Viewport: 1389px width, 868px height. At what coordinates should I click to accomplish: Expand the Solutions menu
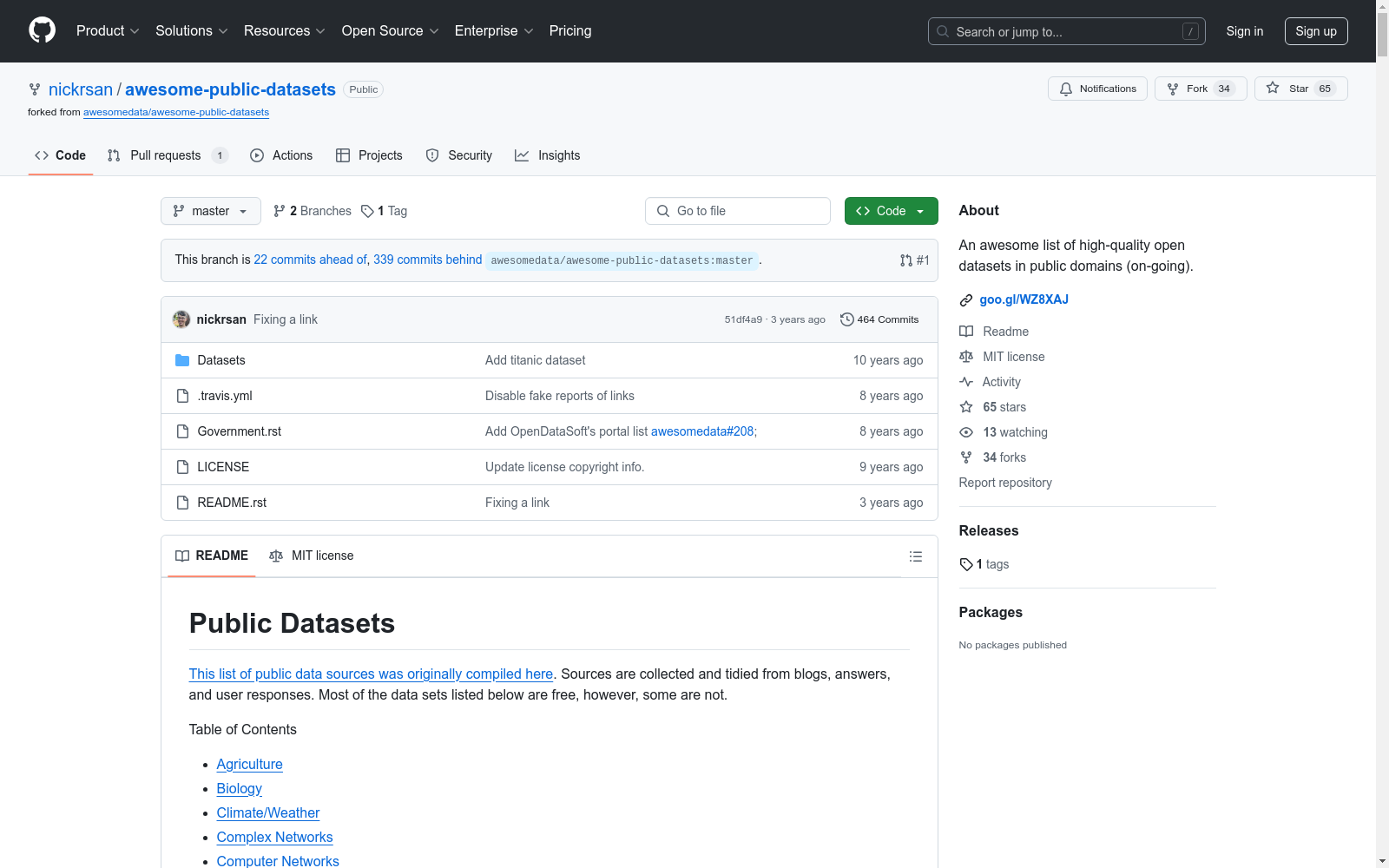(192, 31)
